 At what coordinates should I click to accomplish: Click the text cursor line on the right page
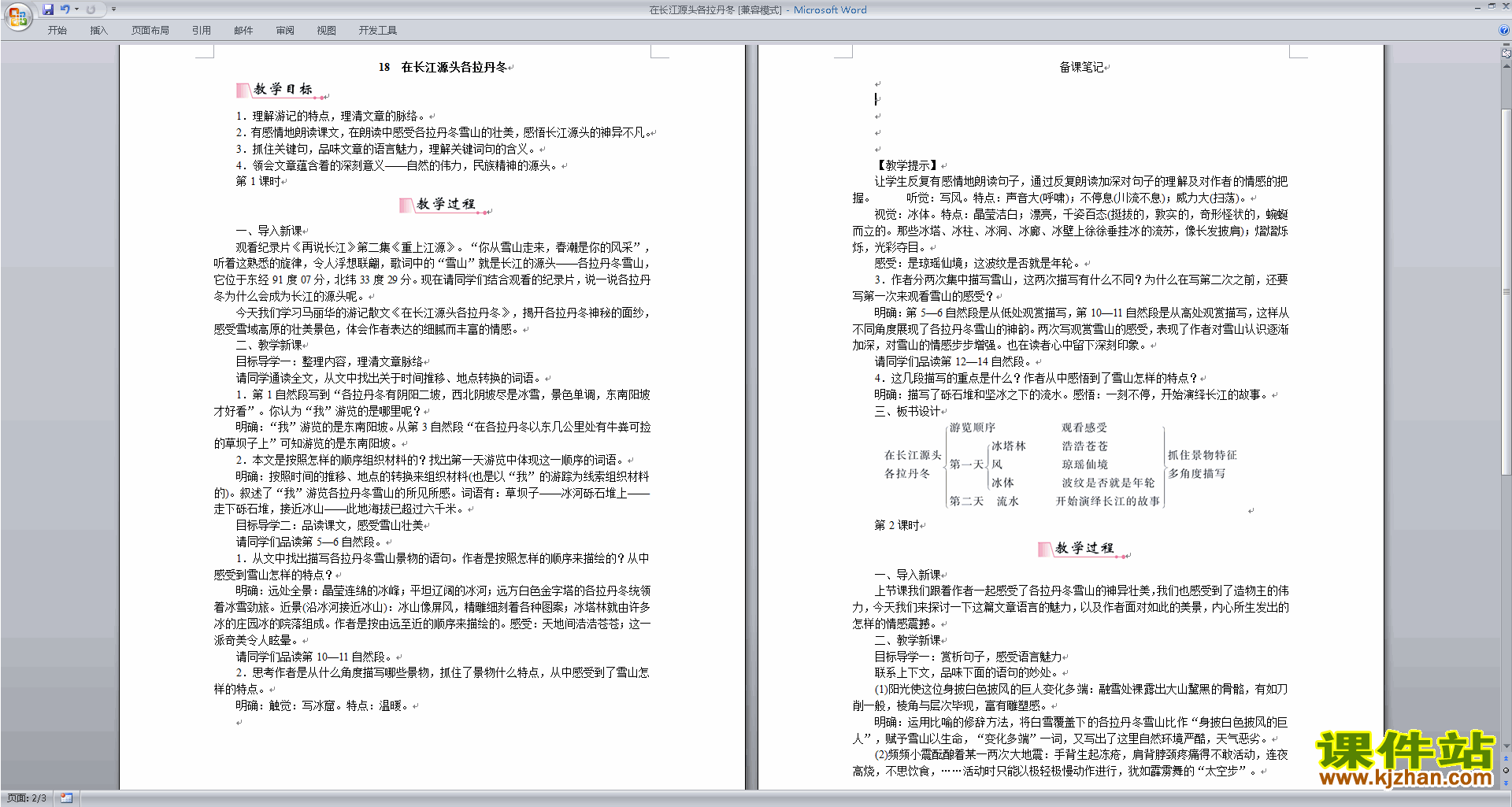(876, 99)
